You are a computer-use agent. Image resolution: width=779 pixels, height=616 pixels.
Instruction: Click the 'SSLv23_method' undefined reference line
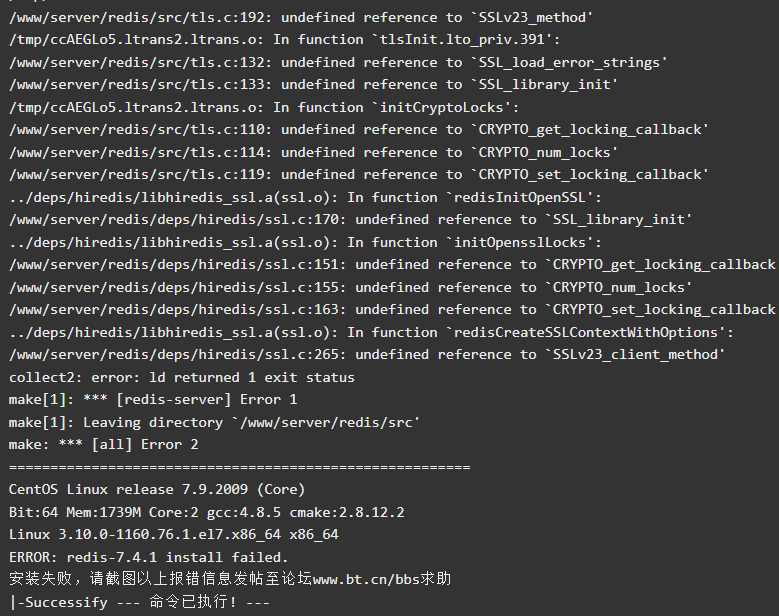pyautogui.click(x=301, y=17)
